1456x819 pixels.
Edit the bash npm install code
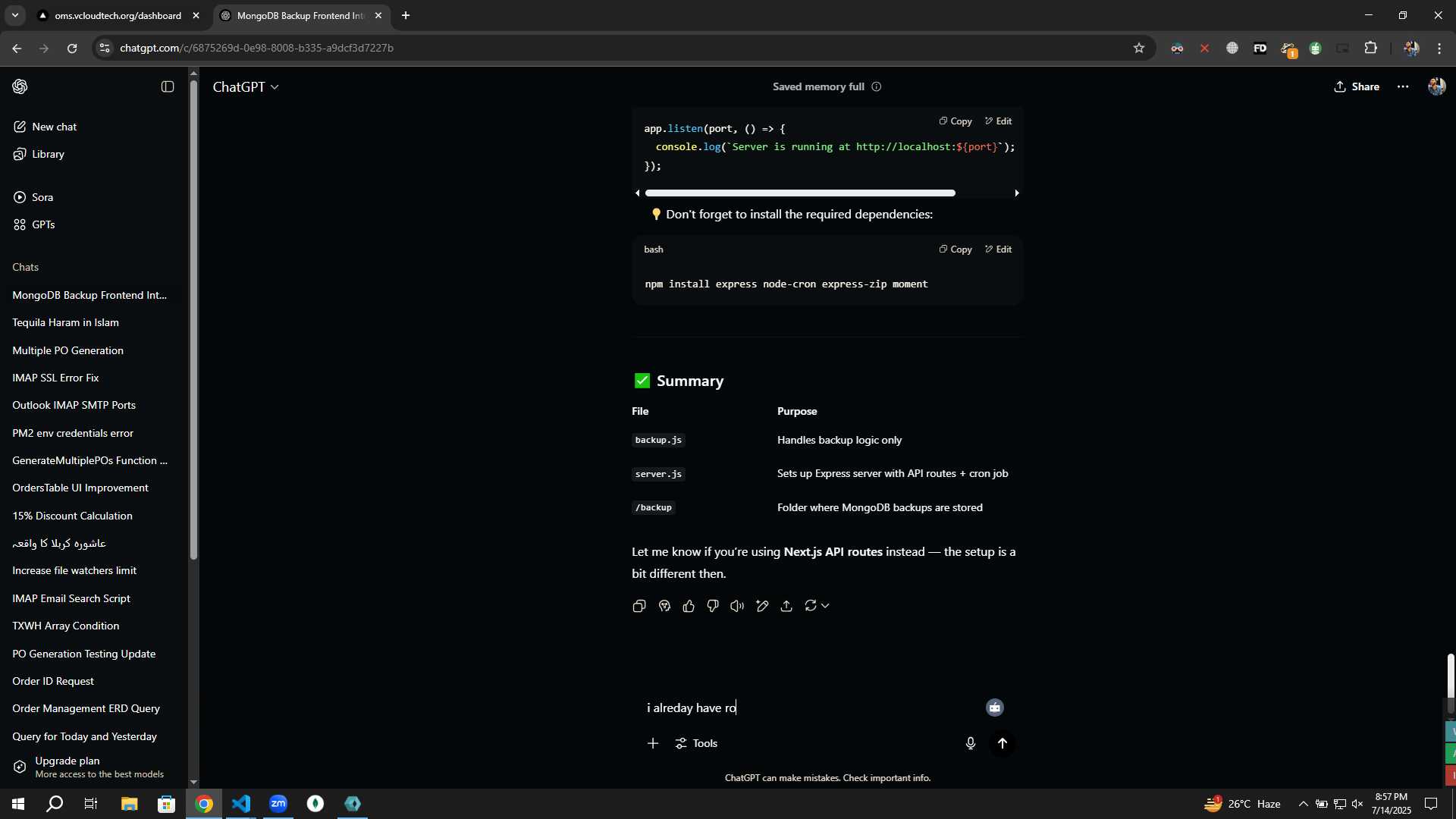(998, 249)
